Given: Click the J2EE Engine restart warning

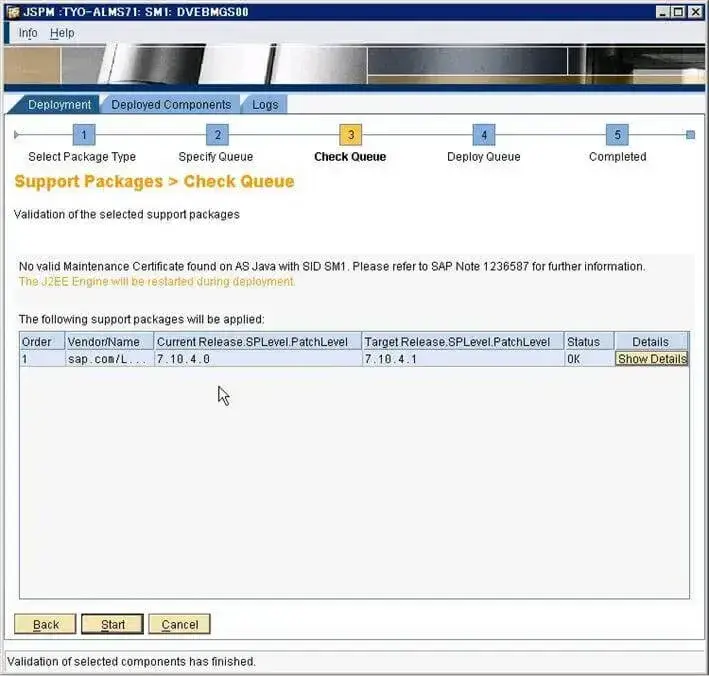Looking at the screenshot, I should (x=156, y=281).
